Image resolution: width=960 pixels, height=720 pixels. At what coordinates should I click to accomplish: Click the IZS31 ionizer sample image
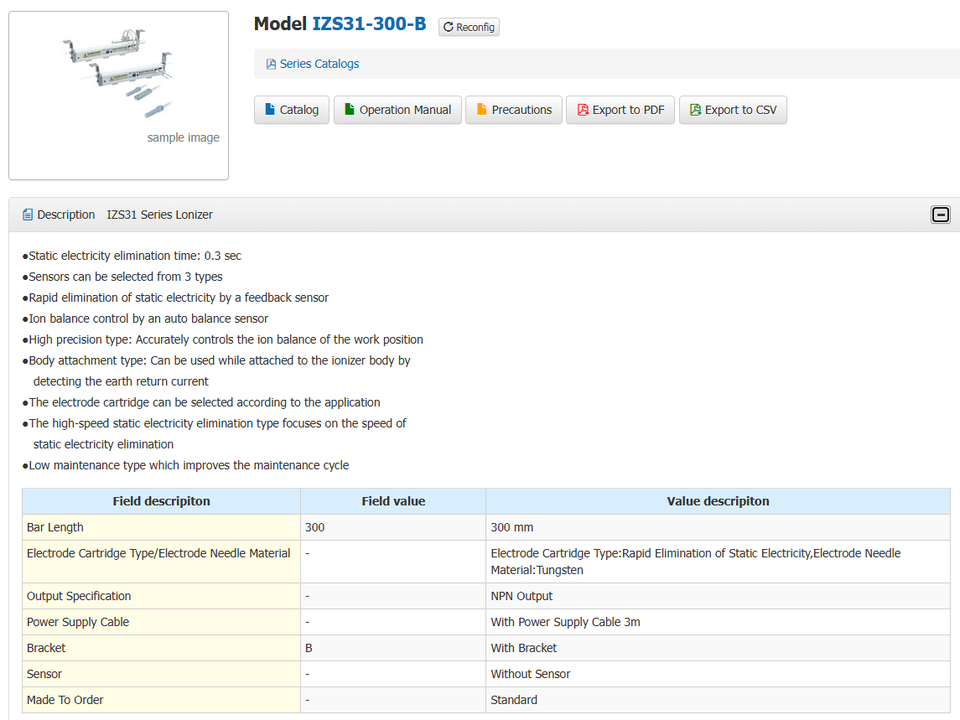click(118, 79)
